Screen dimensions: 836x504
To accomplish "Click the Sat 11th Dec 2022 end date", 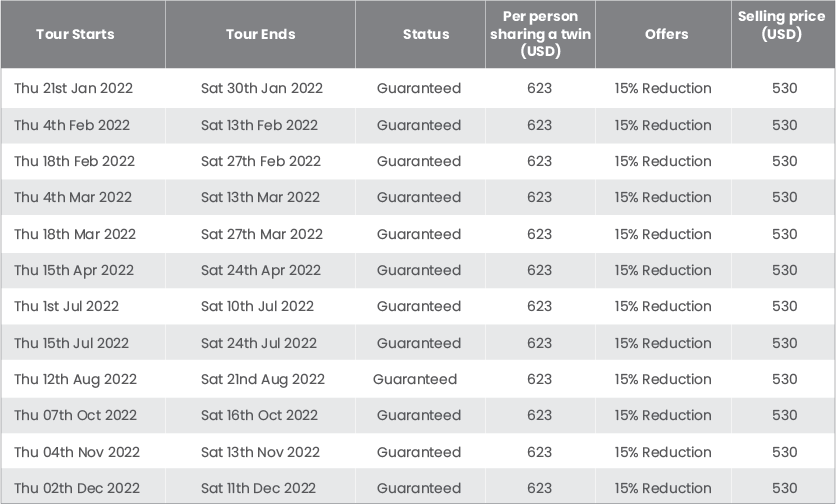I will [258, 488].
